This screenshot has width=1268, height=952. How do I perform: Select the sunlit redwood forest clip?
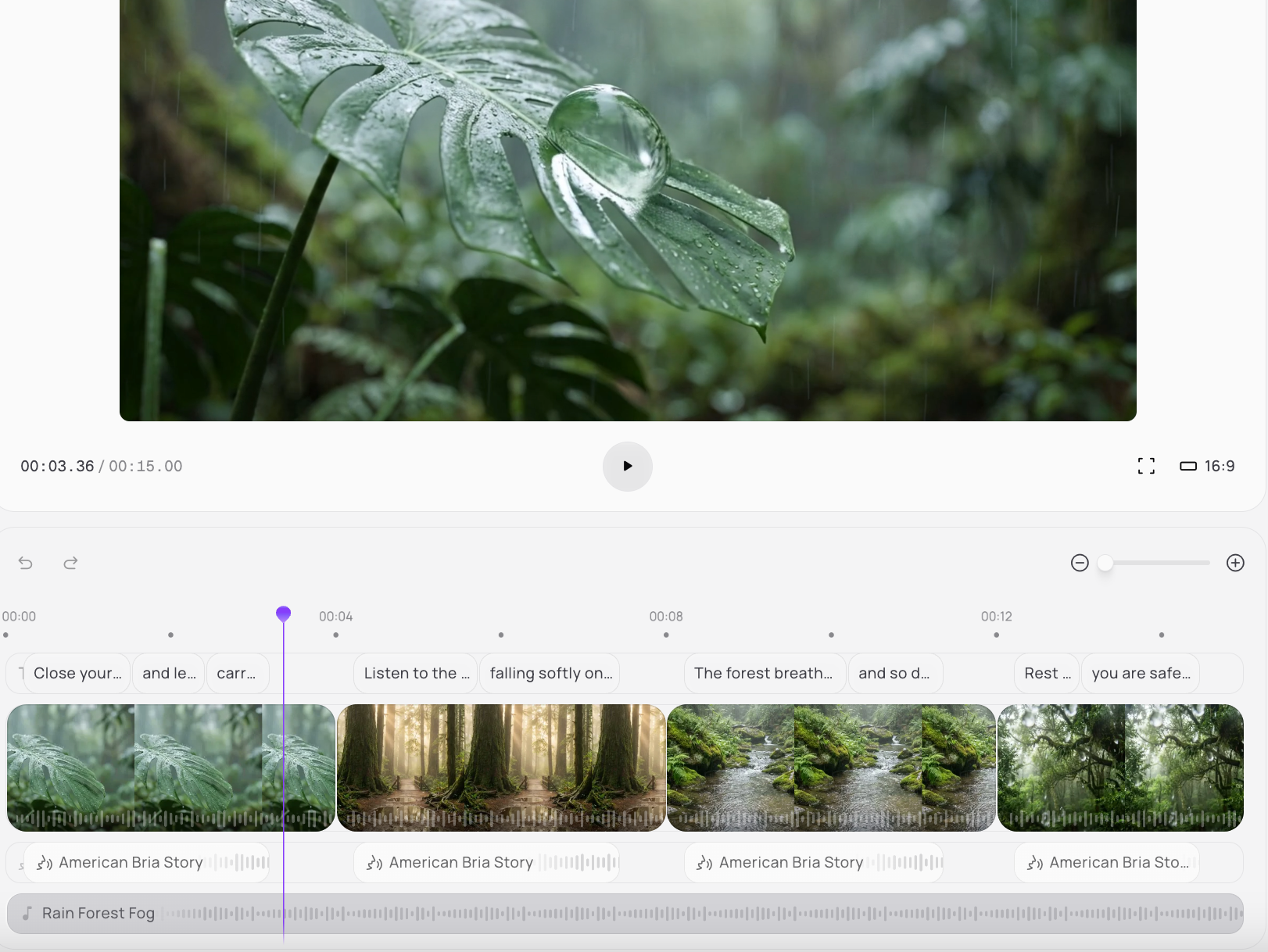click(501, 766)
